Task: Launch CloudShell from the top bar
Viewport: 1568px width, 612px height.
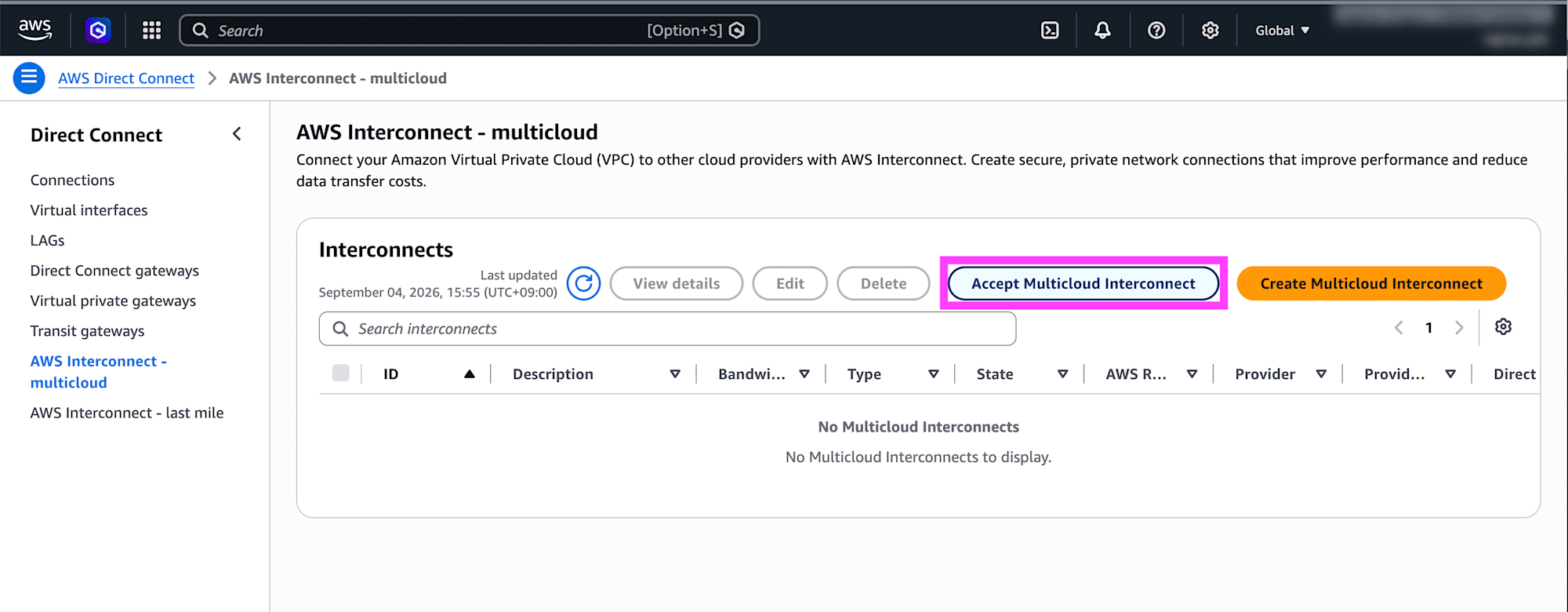Action: 1050,30
